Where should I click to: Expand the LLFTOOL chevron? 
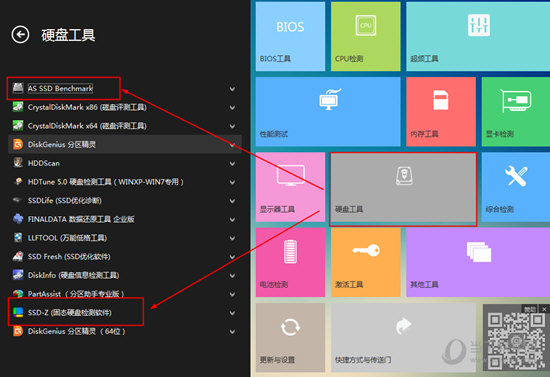click(x=232, y=238)
